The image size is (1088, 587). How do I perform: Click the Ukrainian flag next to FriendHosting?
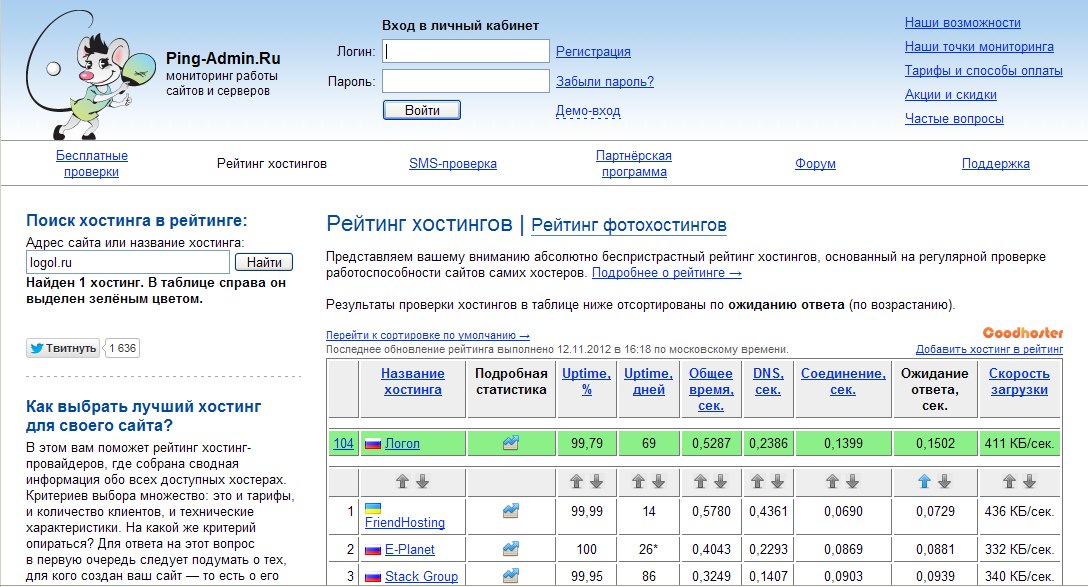point(373,509)
